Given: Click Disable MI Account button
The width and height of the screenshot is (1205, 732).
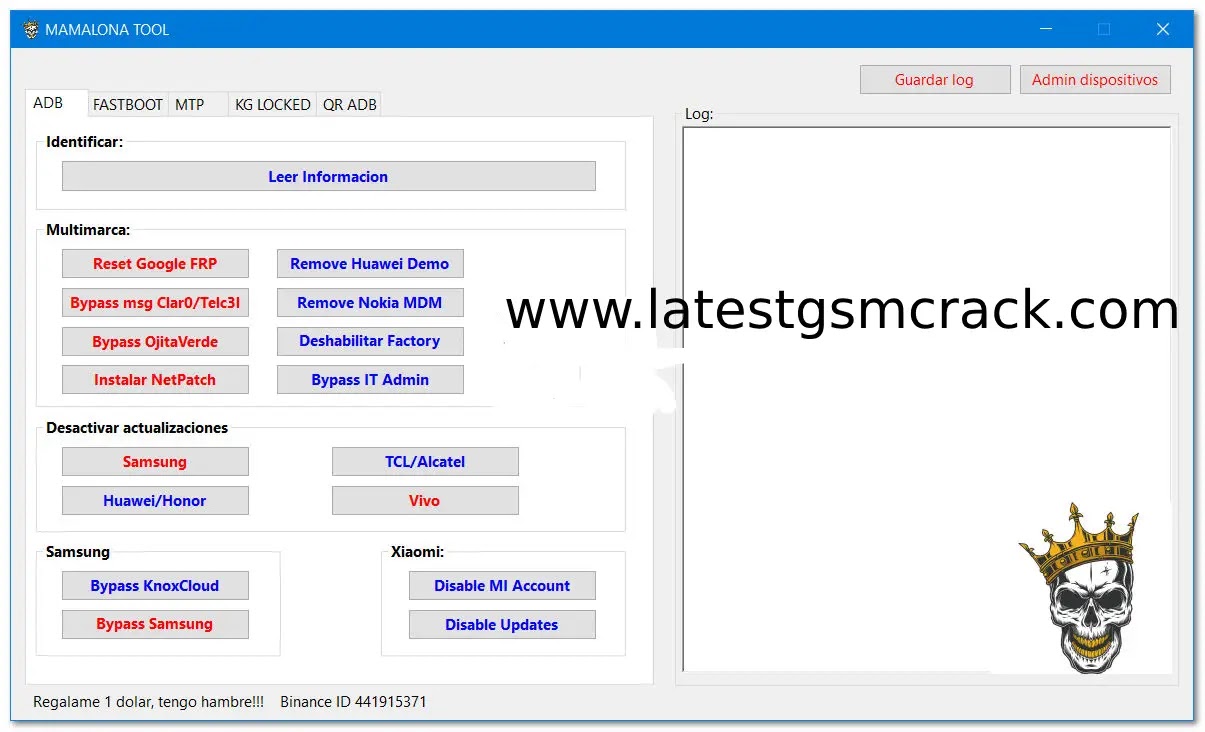Looking at the screenshot, I should [x=502, y=586].
